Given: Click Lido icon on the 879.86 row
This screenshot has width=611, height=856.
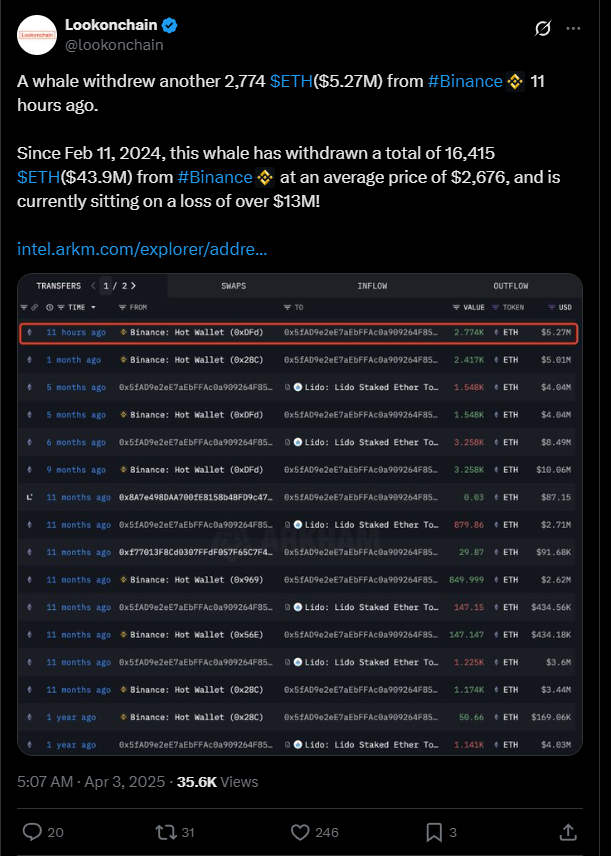Looking at the screenshot, I should pyautogui.click(x=298, y=525).
